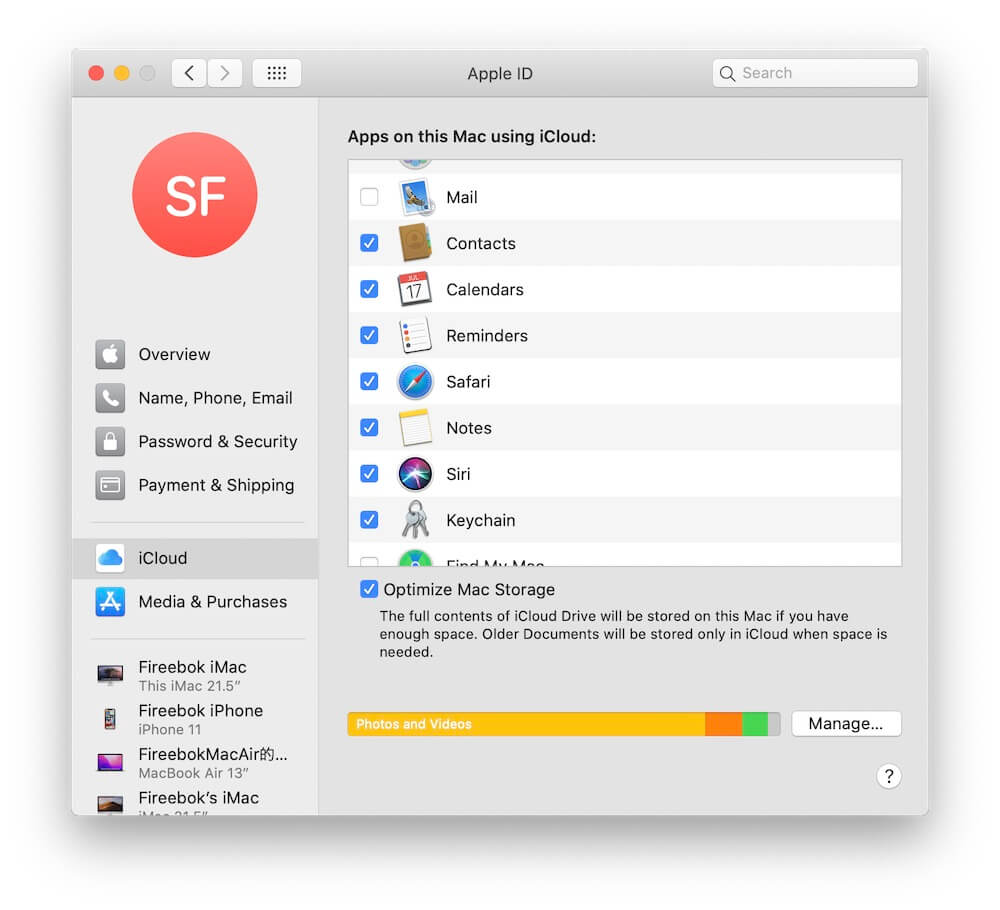The width and height of the screenshot is (1000, 910).
Task: Click the Contacts address book icon
Action: [x=415, y=243]
